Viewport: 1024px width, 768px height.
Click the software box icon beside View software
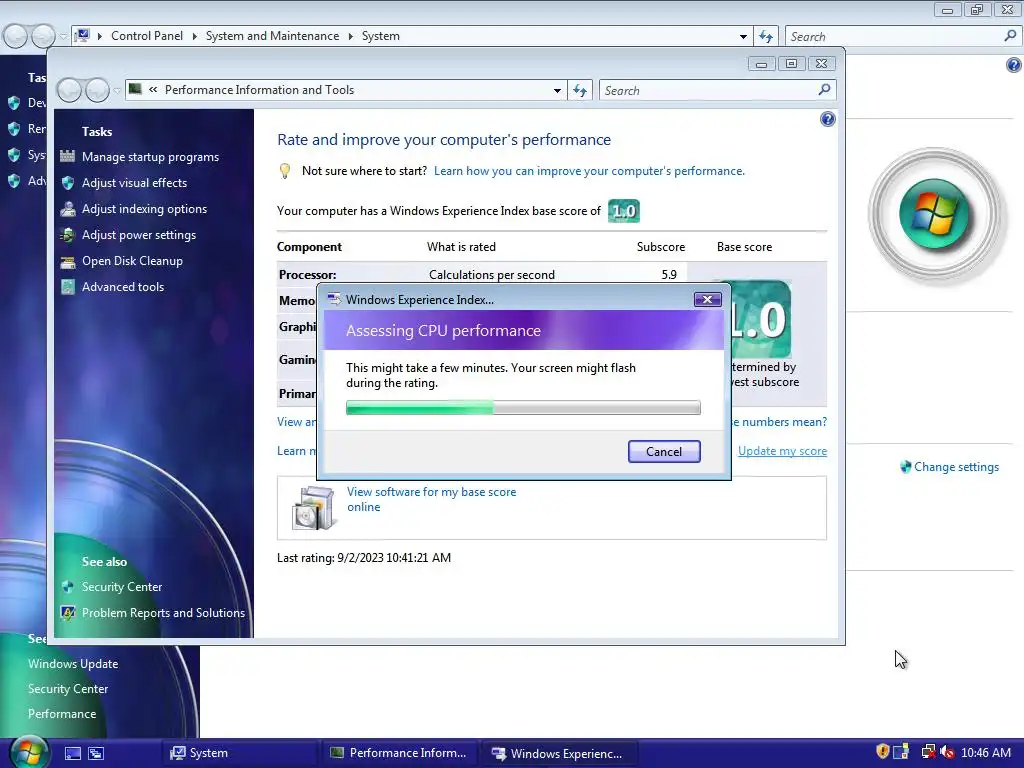(x=313, y=508)
